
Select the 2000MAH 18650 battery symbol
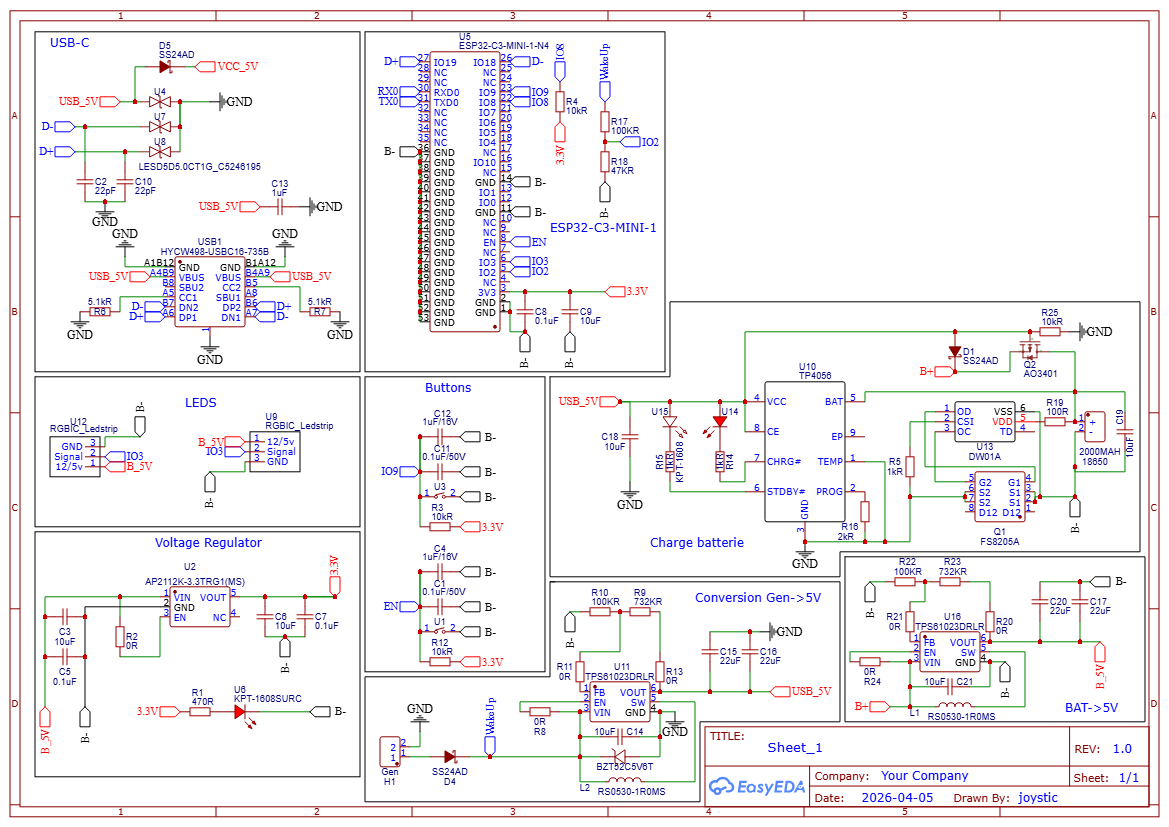coord(1093,428)
